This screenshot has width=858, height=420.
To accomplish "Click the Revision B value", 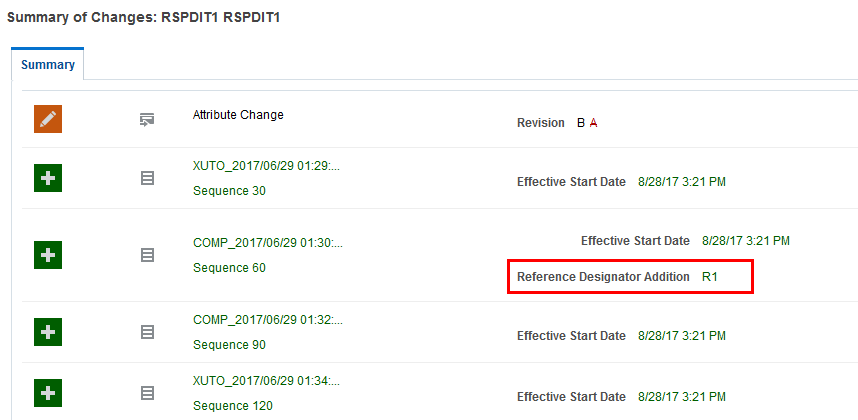I will tap(581, 123).
